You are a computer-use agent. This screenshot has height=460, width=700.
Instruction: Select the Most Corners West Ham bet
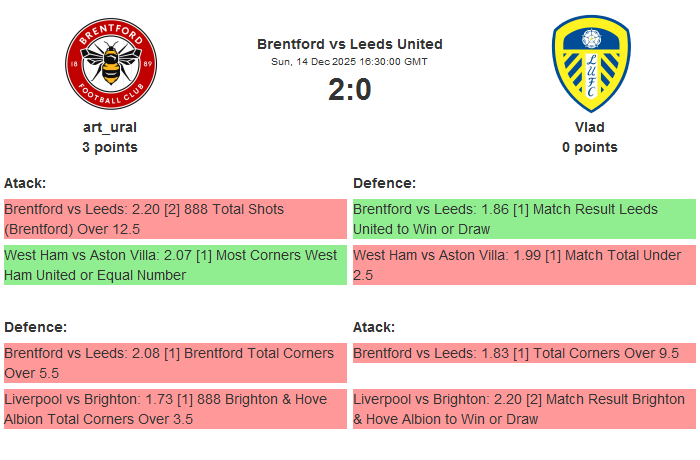click(x=175, y=265)
